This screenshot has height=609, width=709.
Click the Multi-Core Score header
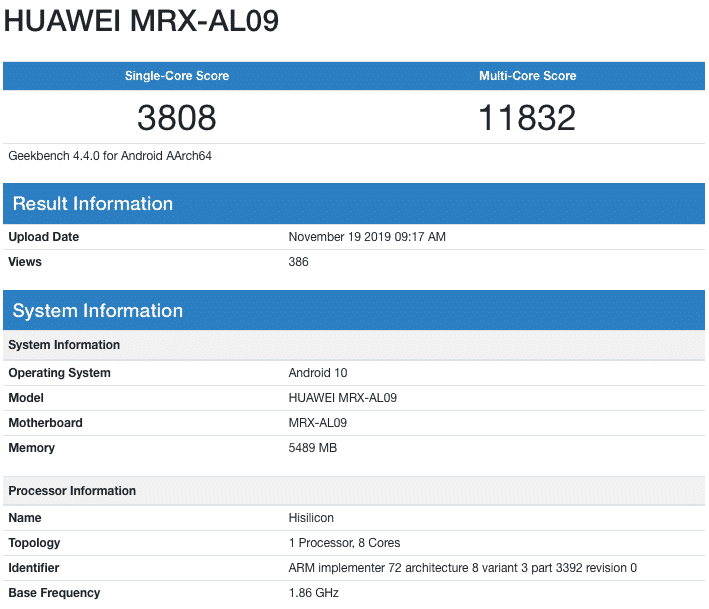(x=528, y=76)
